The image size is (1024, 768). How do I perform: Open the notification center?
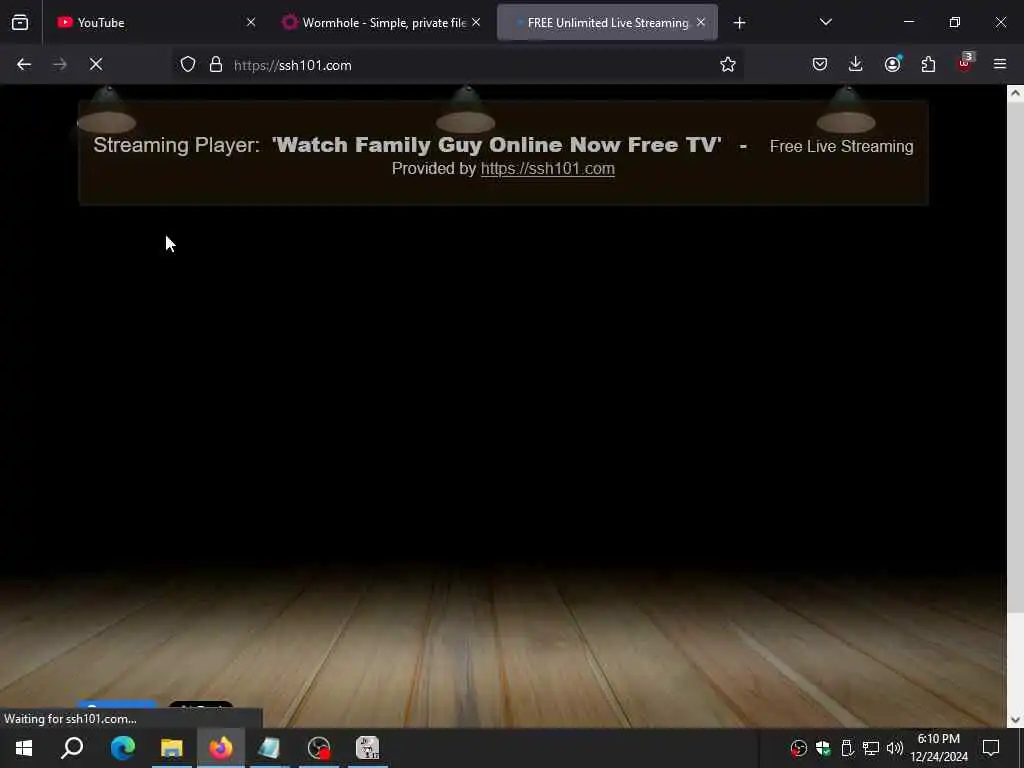tap(991, 748)
